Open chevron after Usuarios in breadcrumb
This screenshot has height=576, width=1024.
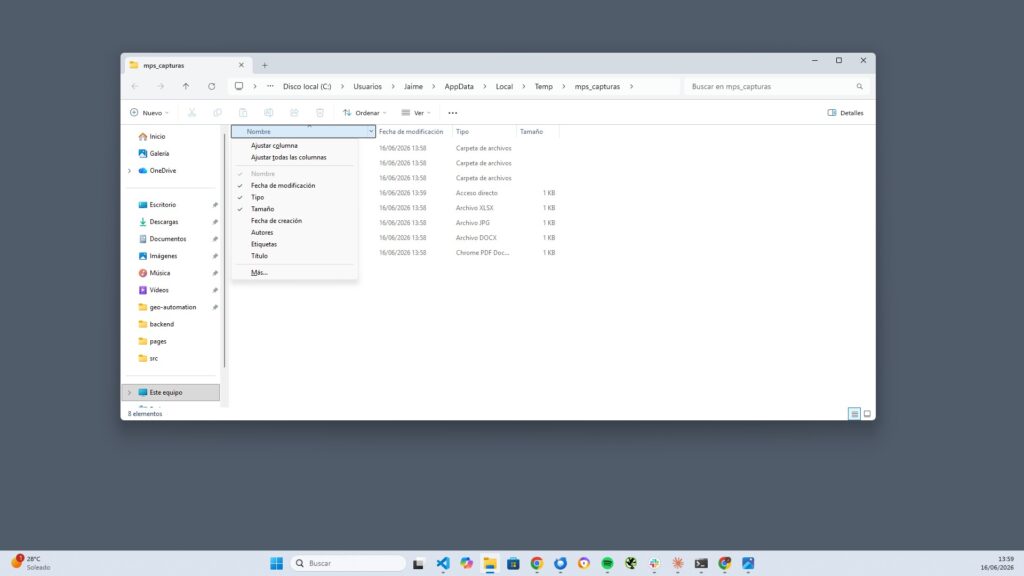tap(393, 86)
